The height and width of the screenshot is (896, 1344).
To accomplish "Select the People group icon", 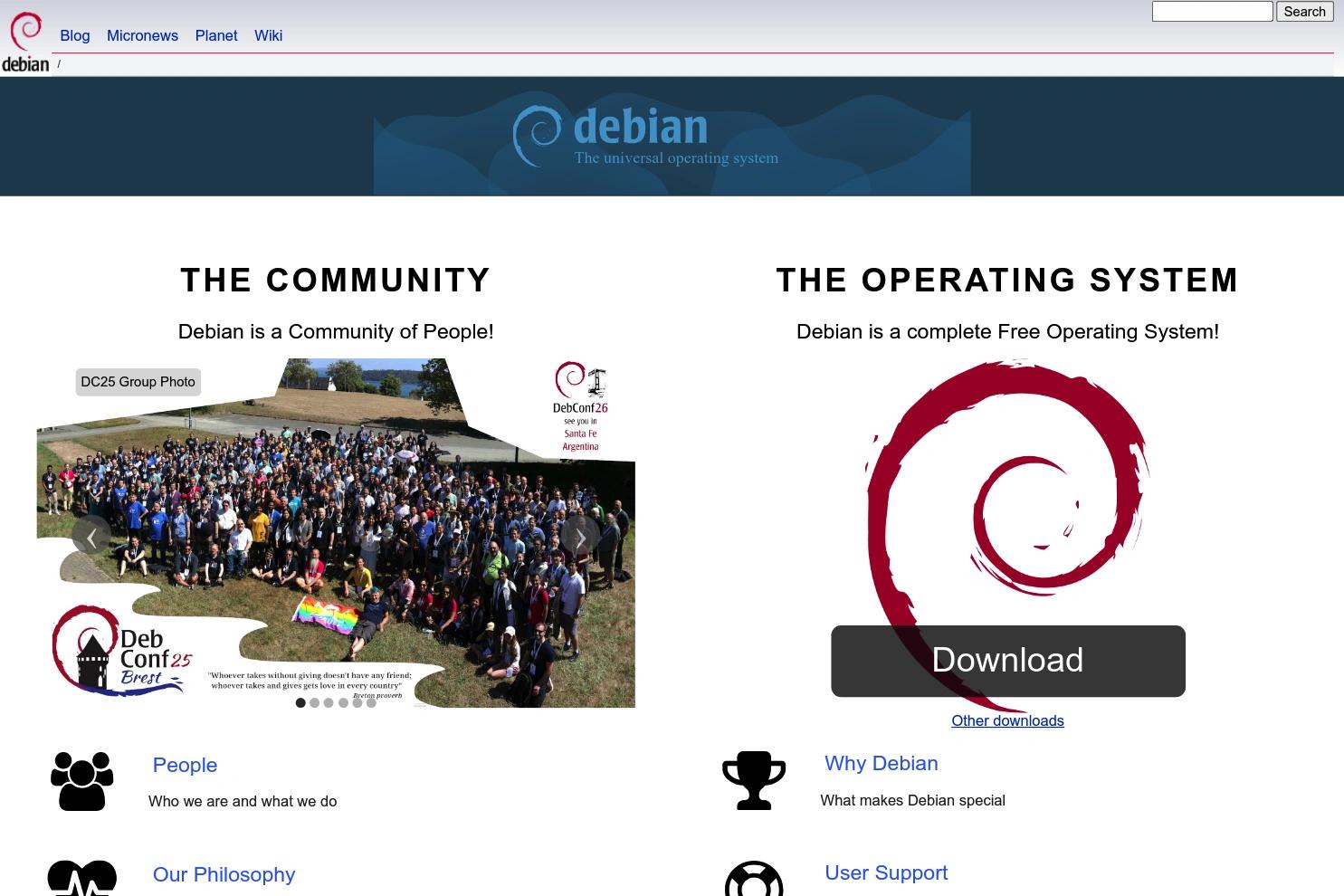I will (x=81, y=780).
